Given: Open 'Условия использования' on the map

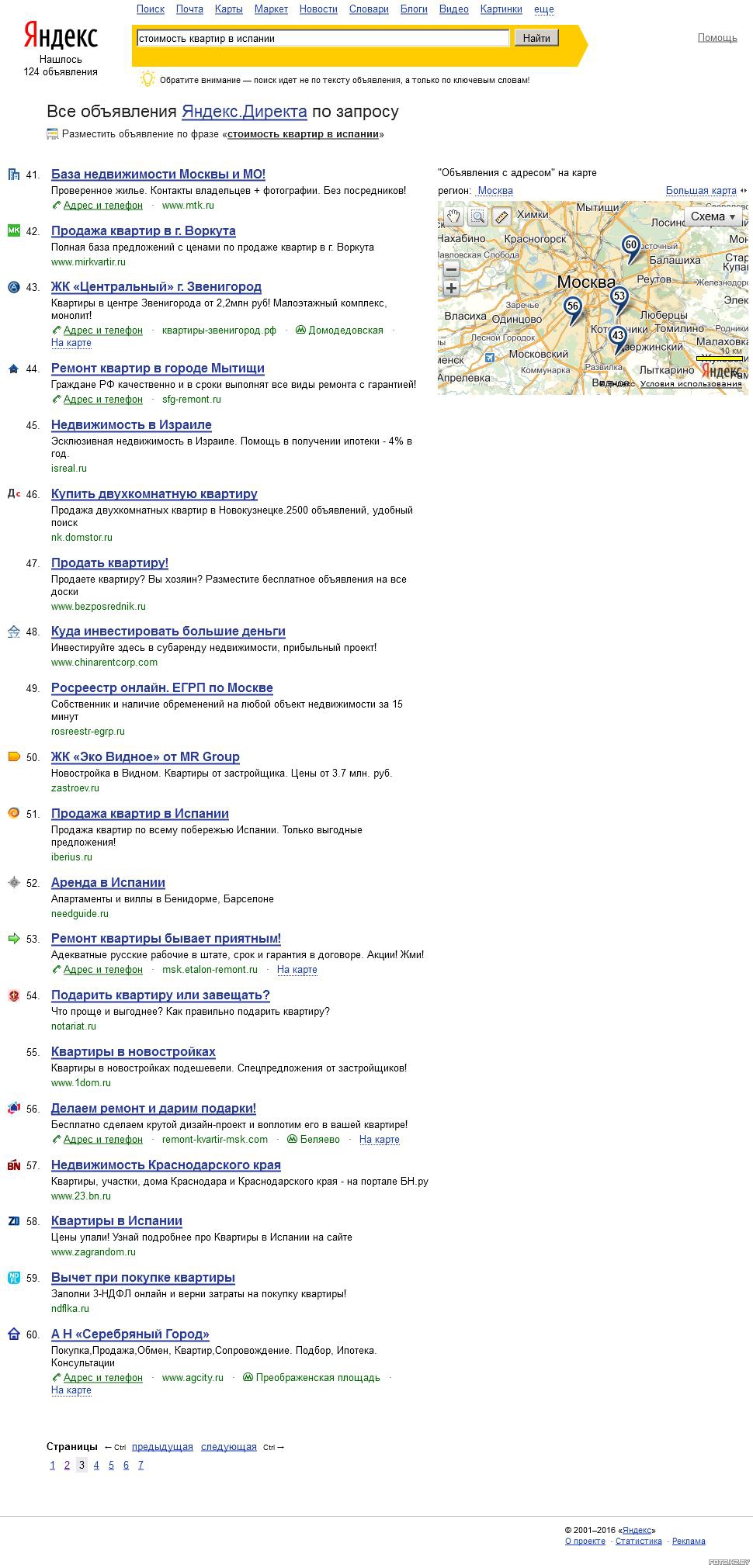Looking at the screenshot, I should [x=691, y=384].
